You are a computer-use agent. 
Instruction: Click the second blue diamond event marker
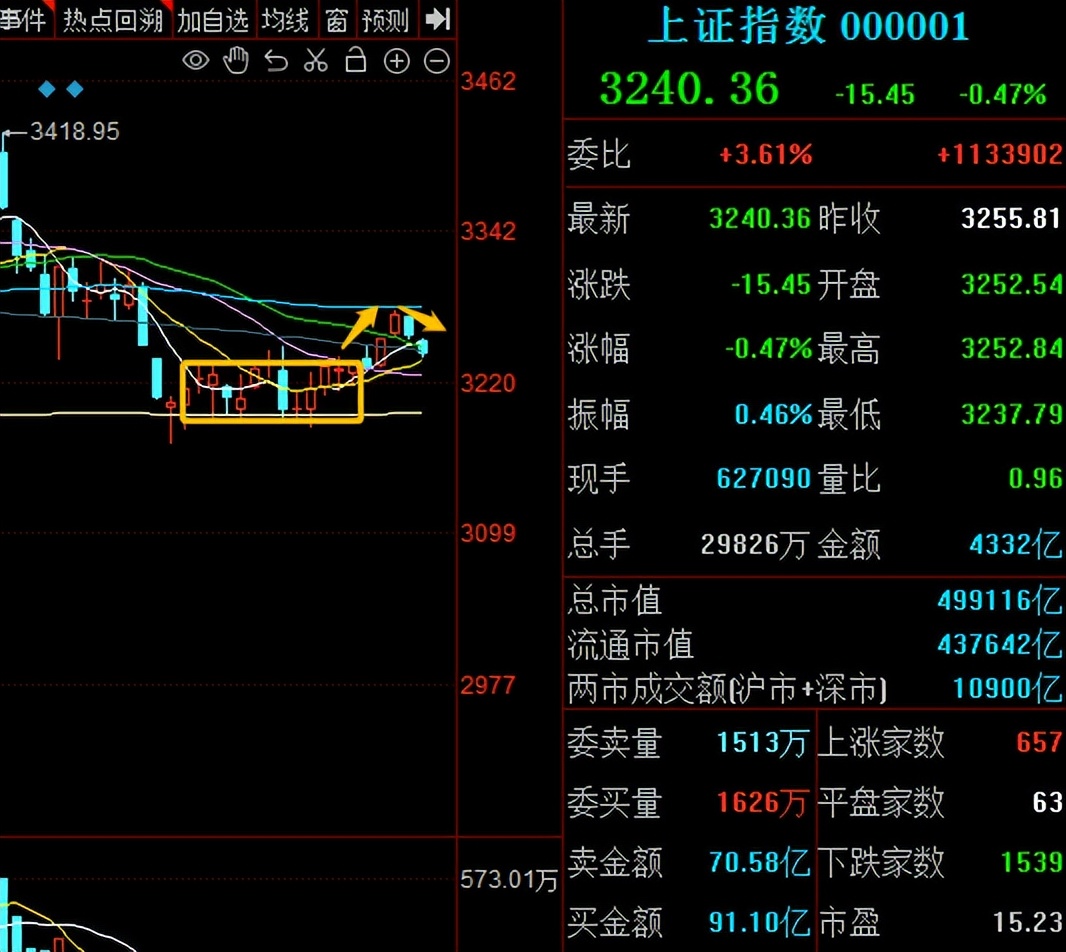(75, 89)
